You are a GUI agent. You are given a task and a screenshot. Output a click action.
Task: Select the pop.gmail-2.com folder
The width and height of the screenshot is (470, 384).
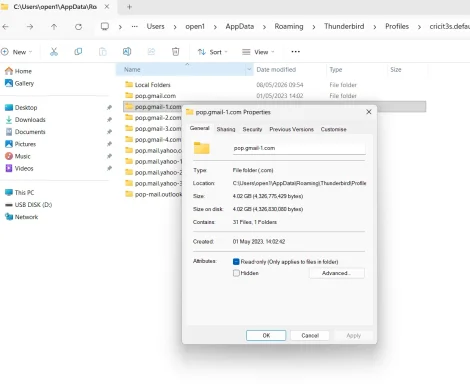153,118
